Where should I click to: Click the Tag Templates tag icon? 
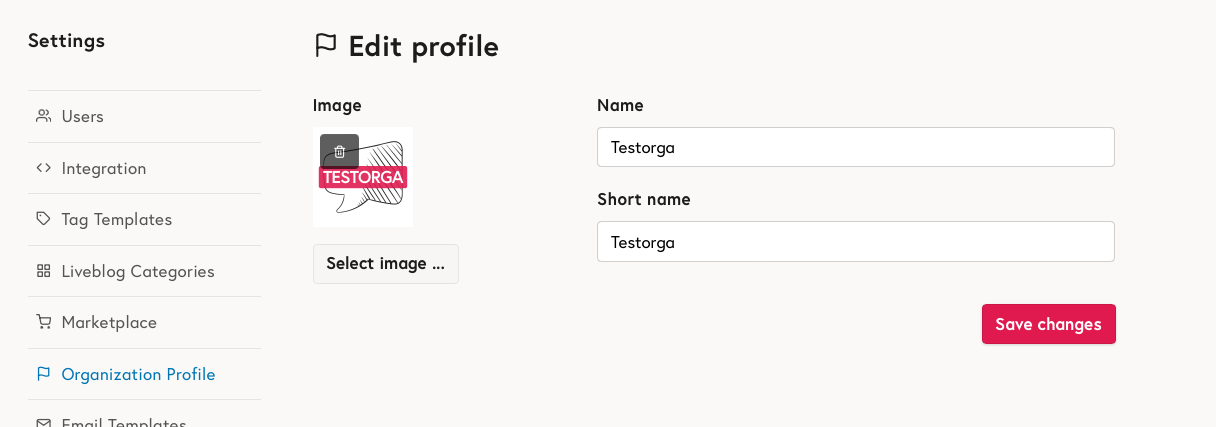tap(43, 219)
